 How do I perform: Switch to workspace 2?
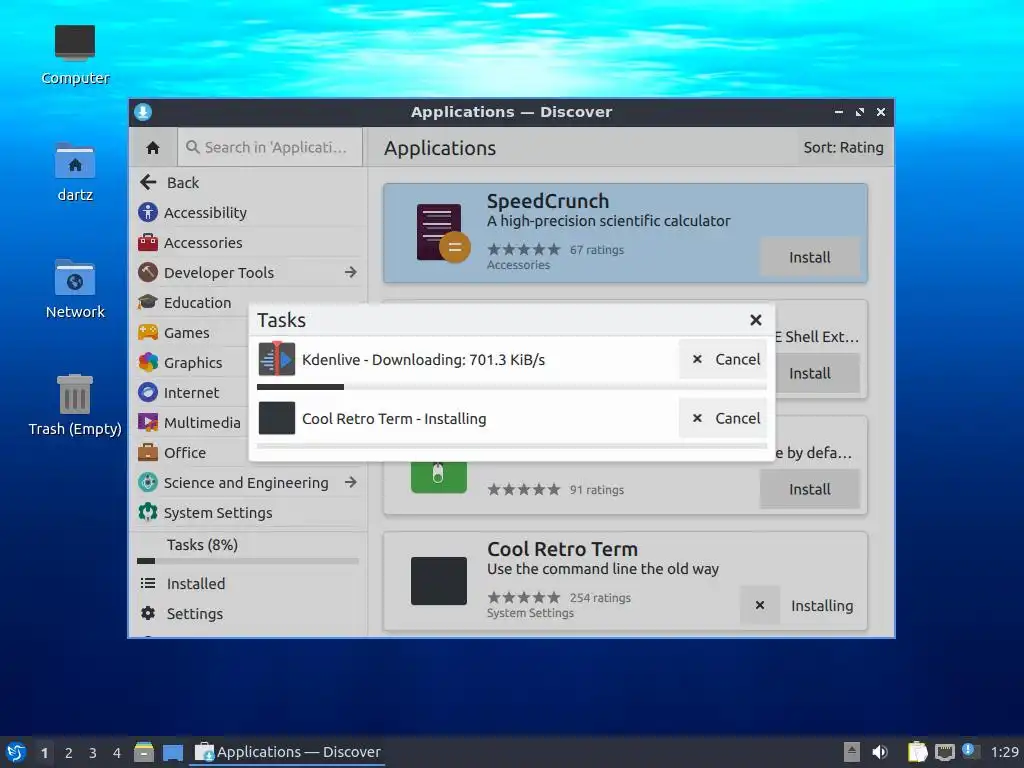tap(69, 753)
